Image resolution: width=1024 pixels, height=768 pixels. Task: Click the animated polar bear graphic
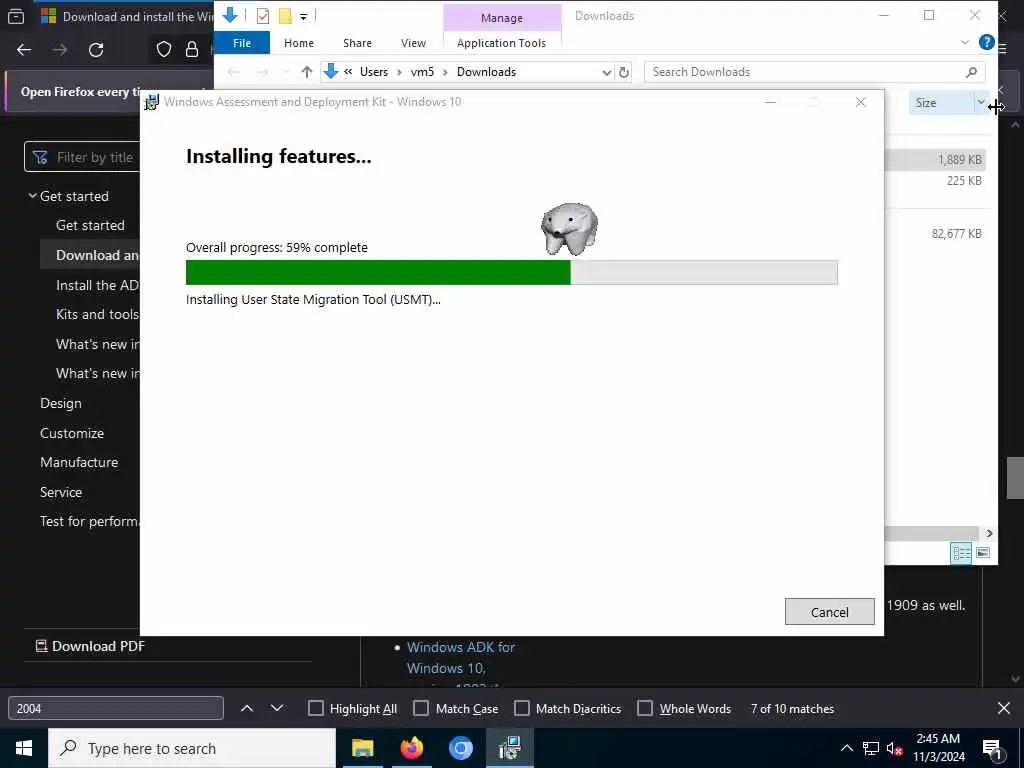pyautogui.click(x=569, y=229)
